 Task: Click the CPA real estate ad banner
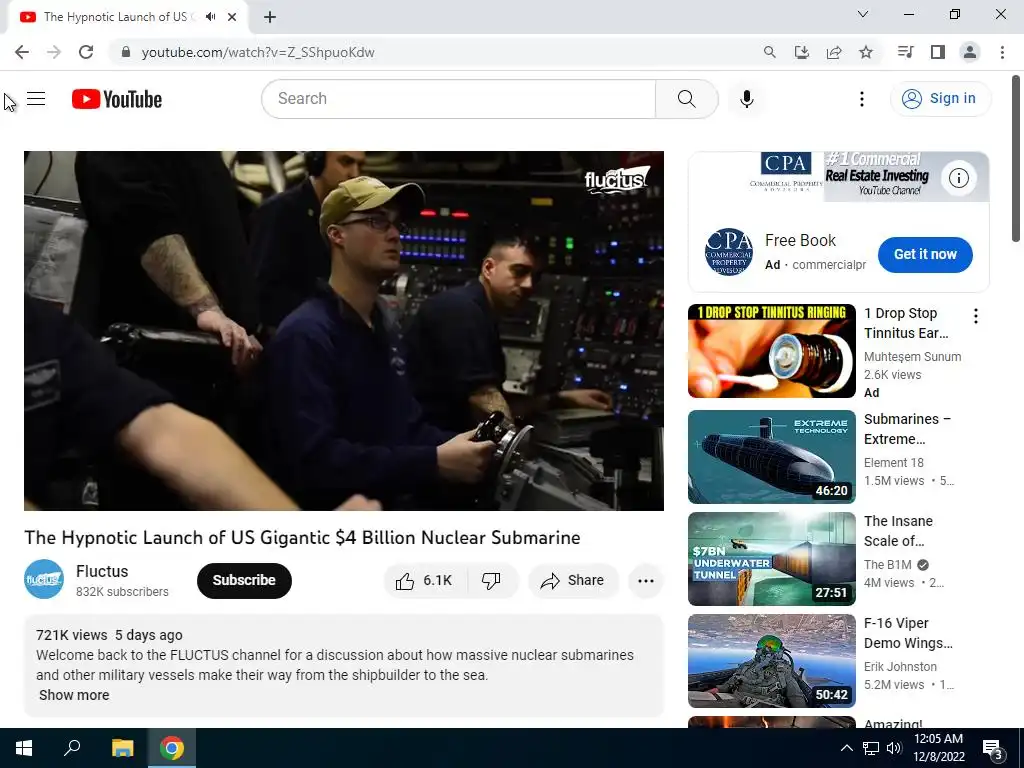(x=839, y=177)
